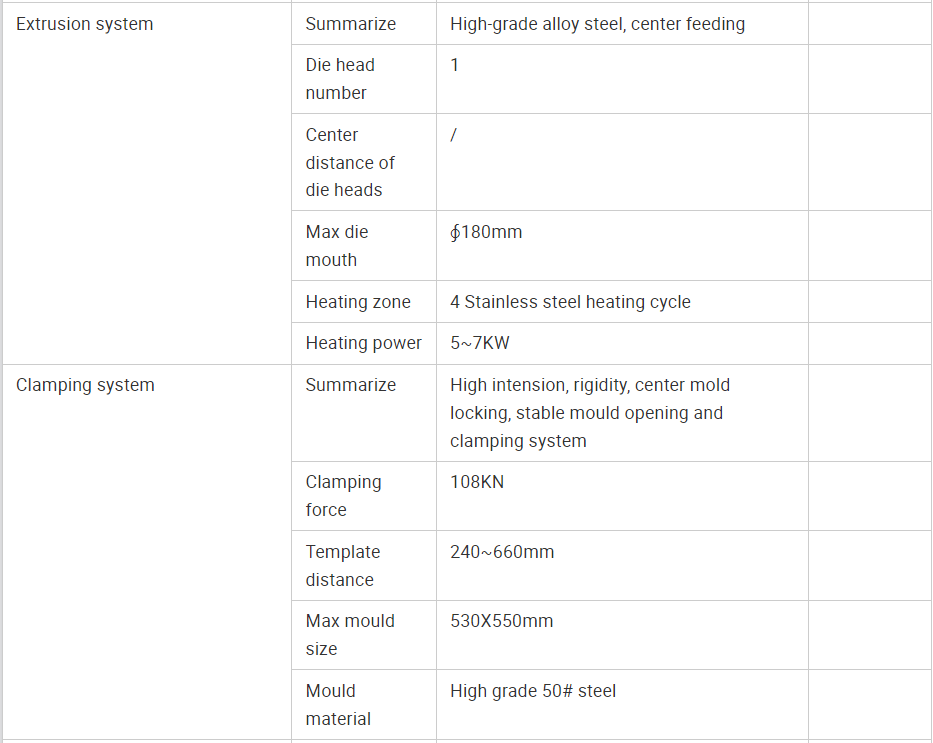
Task: Click the ɸ180mm value
Action: tap(486, 232)
